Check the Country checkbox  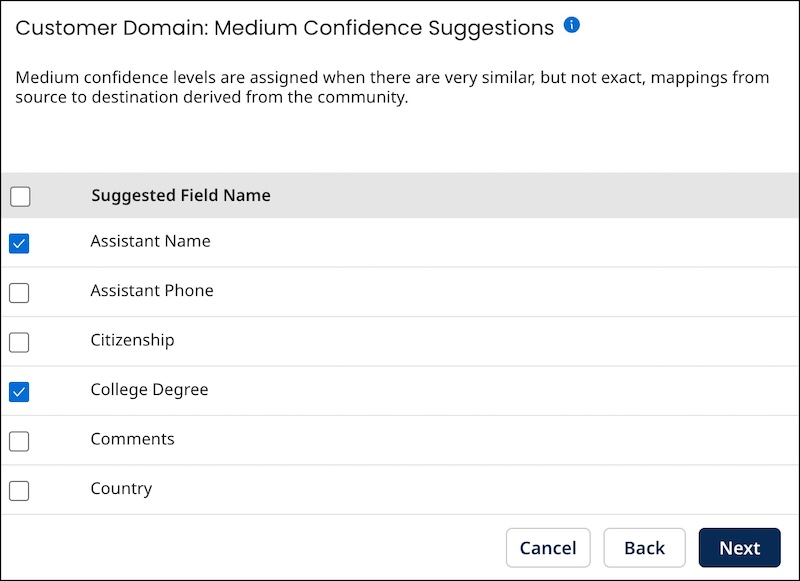click(x=19, y=489)
